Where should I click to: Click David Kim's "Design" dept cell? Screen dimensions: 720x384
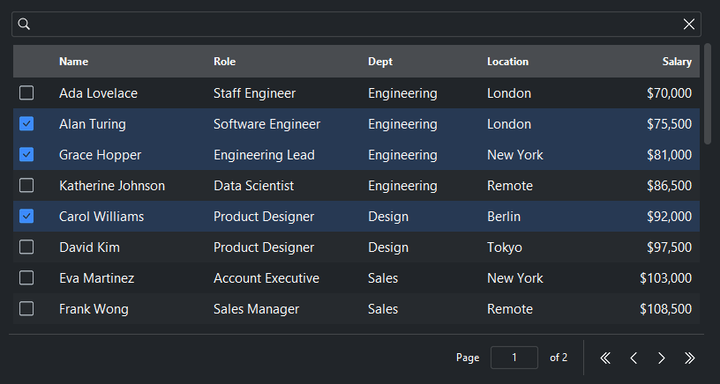(388, 247)
